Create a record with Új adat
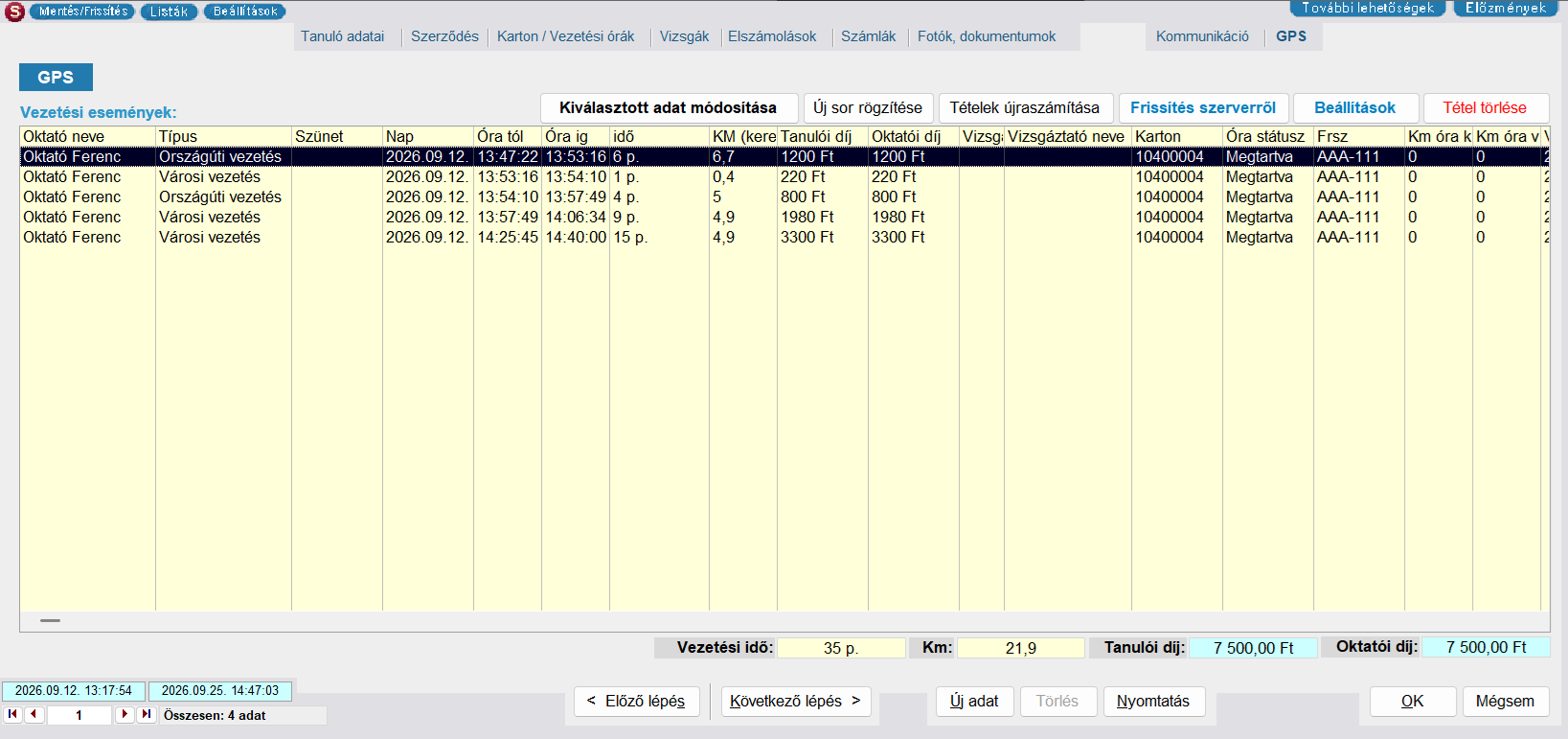1568x739 pixels. (x=974, y=701)
